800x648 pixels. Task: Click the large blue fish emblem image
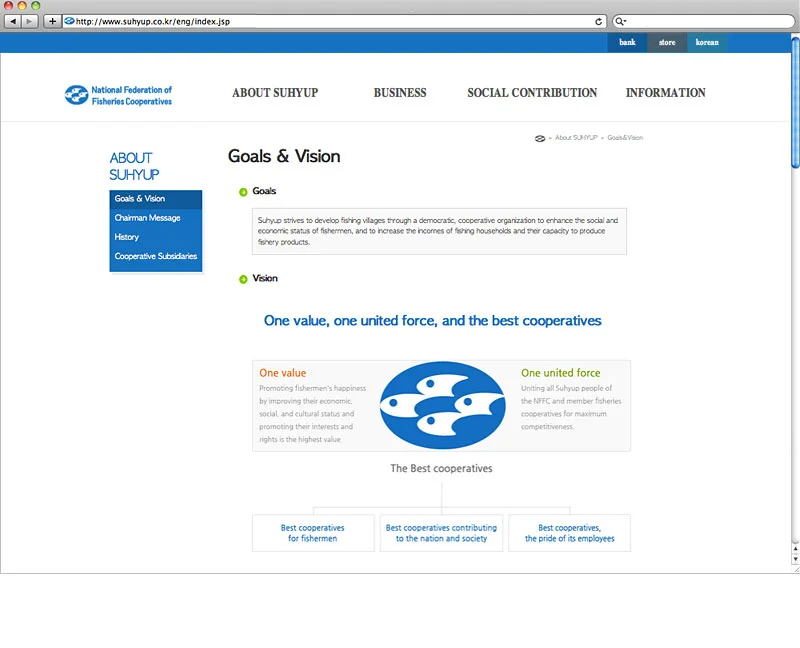tap(442, 406)
